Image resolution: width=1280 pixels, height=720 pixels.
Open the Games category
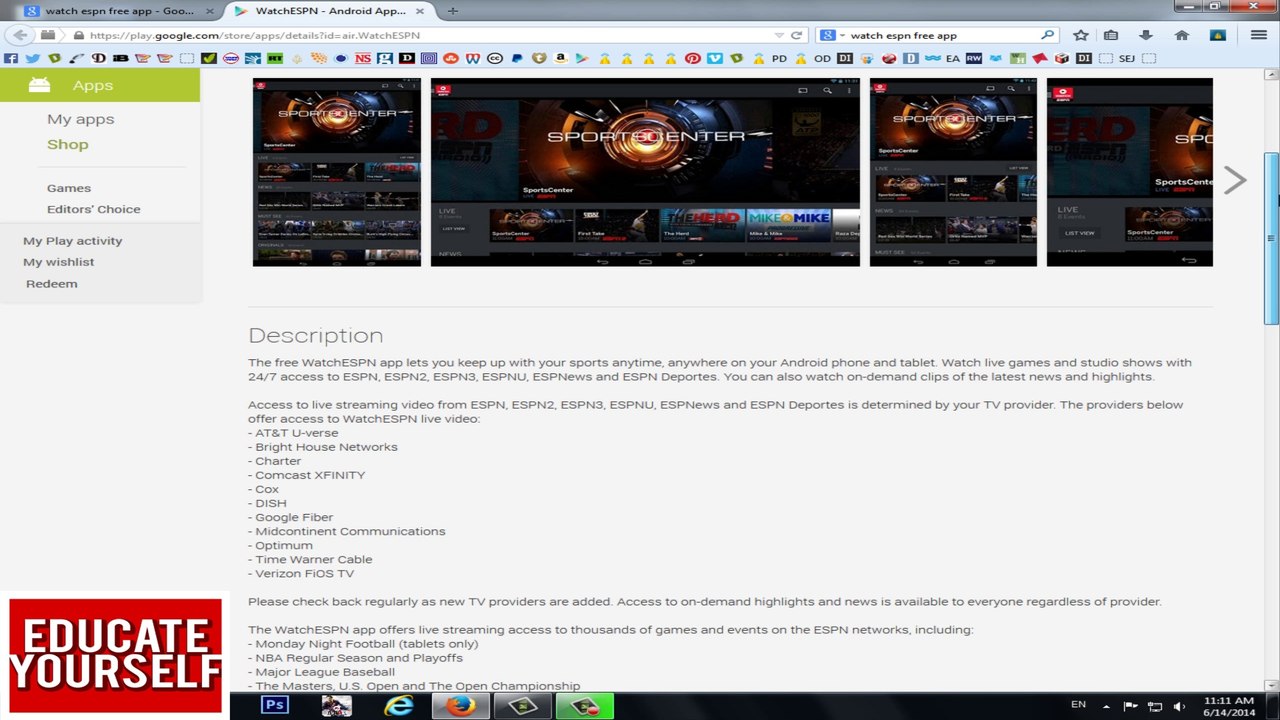click(x=69, y=188)
